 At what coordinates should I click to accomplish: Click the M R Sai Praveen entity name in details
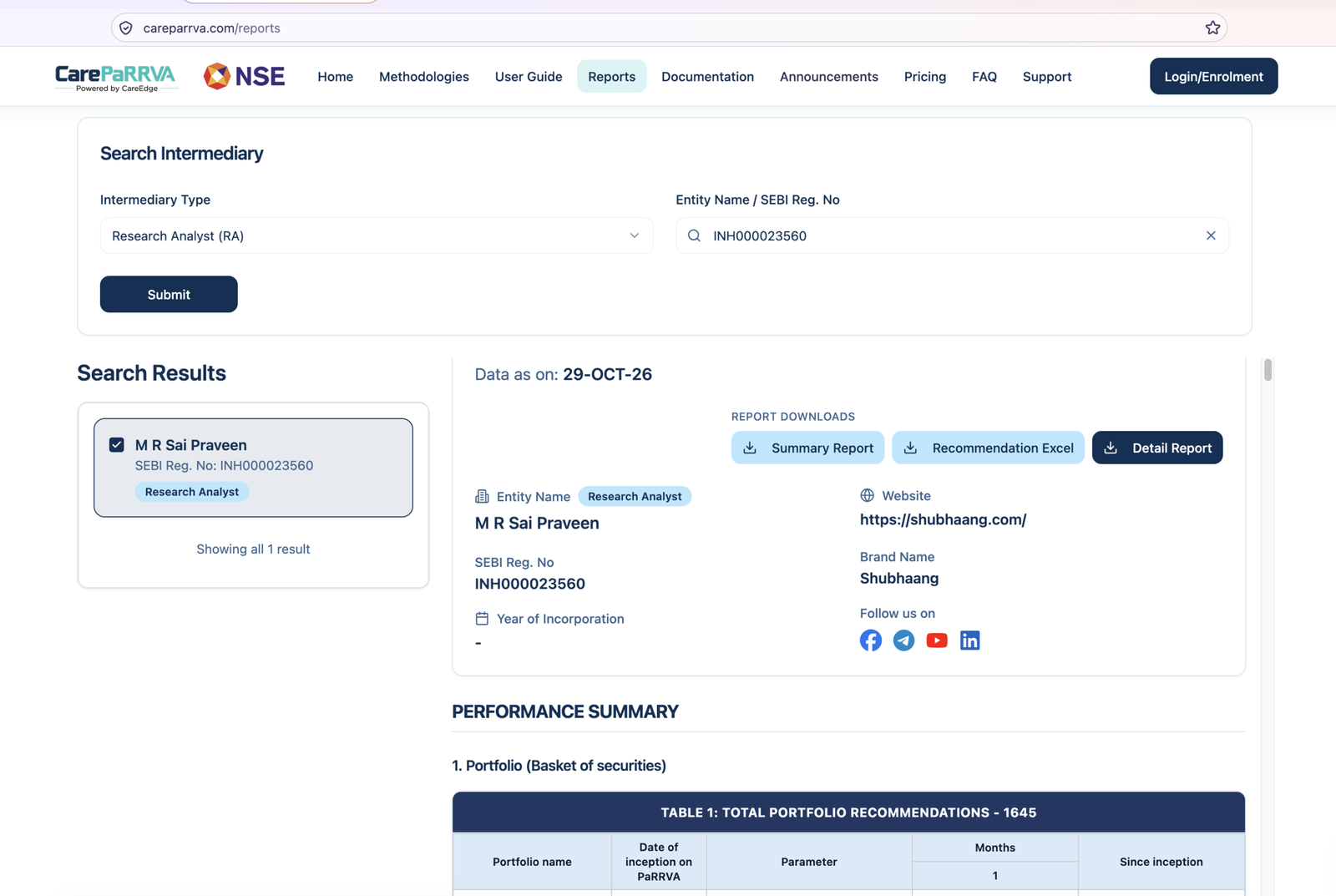tap(537, 523)
